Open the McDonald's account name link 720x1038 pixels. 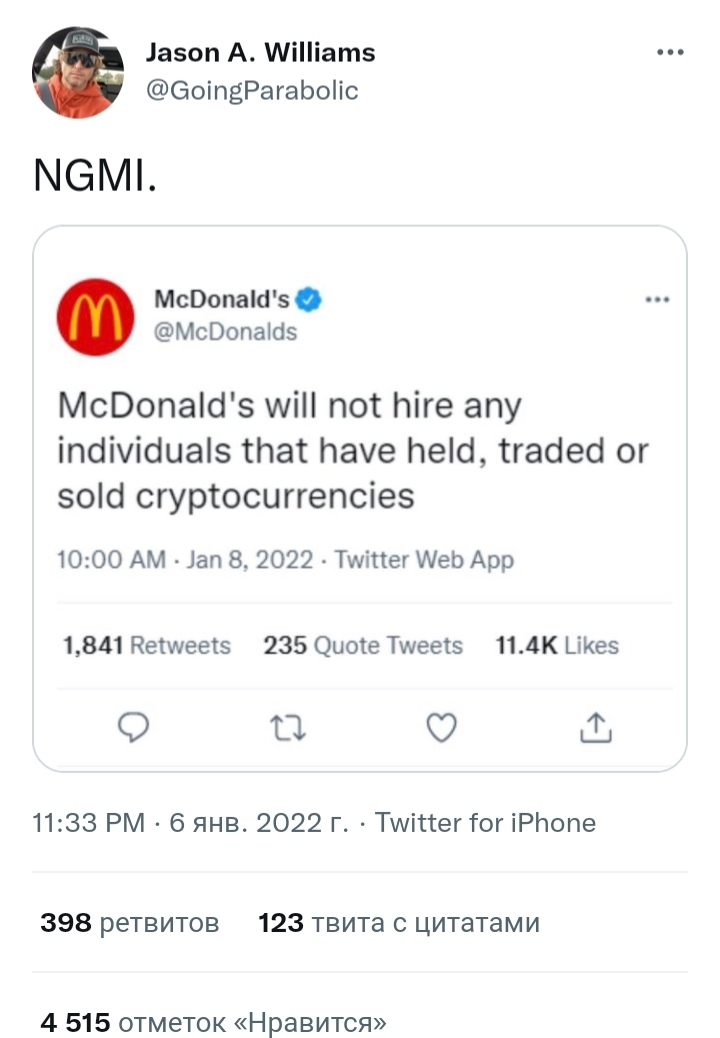pyautogui.click(x=222, y=298)
